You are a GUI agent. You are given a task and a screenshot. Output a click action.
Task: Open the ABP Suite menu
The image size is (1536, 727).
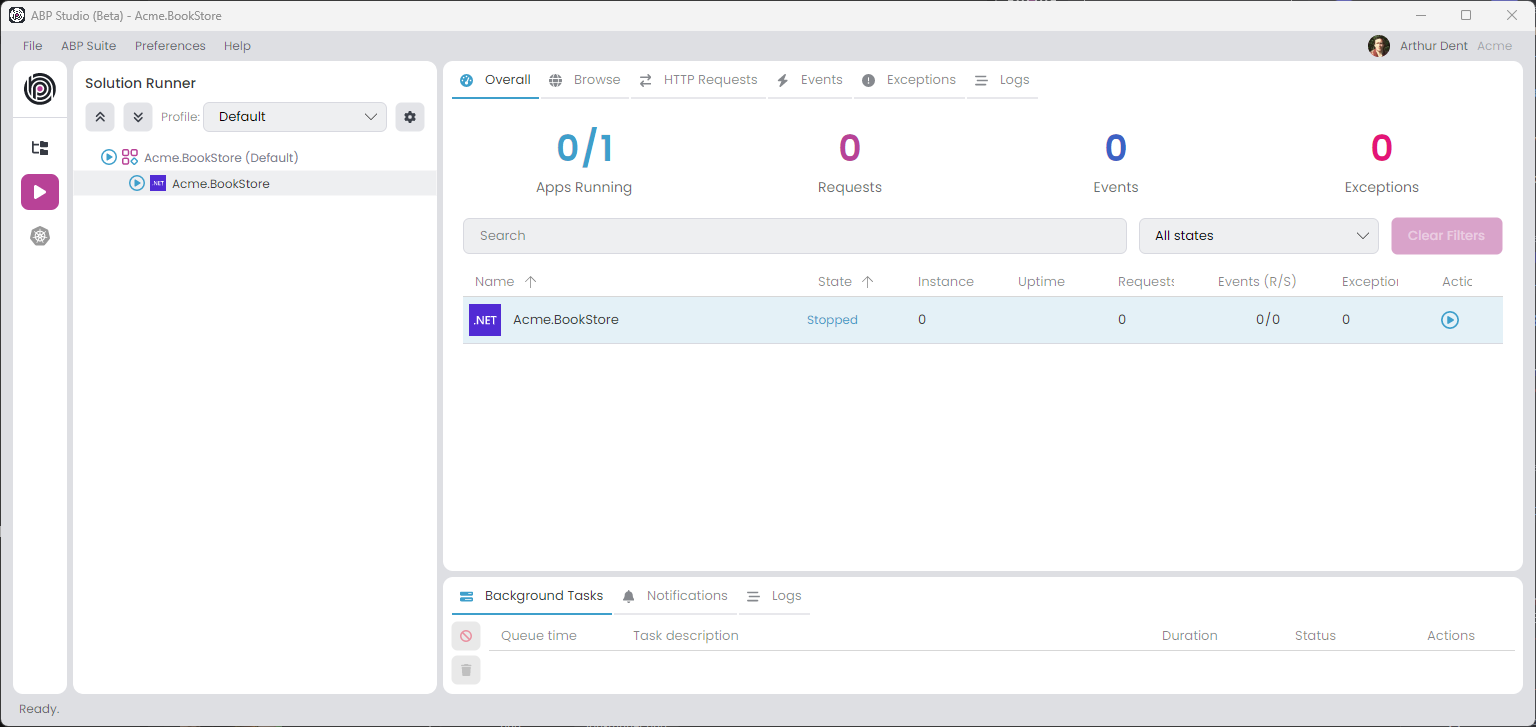coord(88,45)
